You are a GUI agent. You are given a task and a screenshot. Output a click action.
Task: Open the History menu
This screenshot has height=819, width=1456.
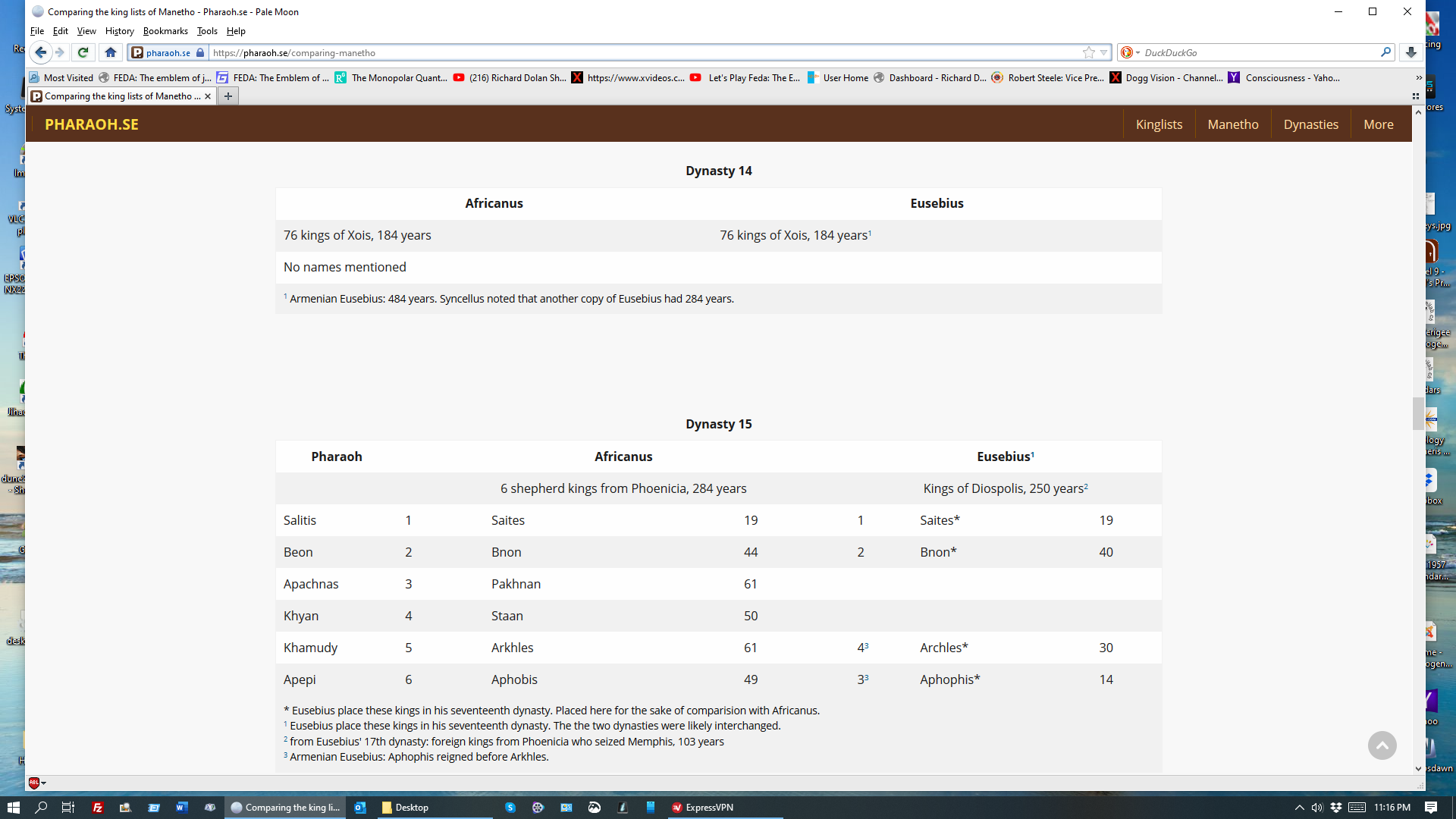coord(119,31)
